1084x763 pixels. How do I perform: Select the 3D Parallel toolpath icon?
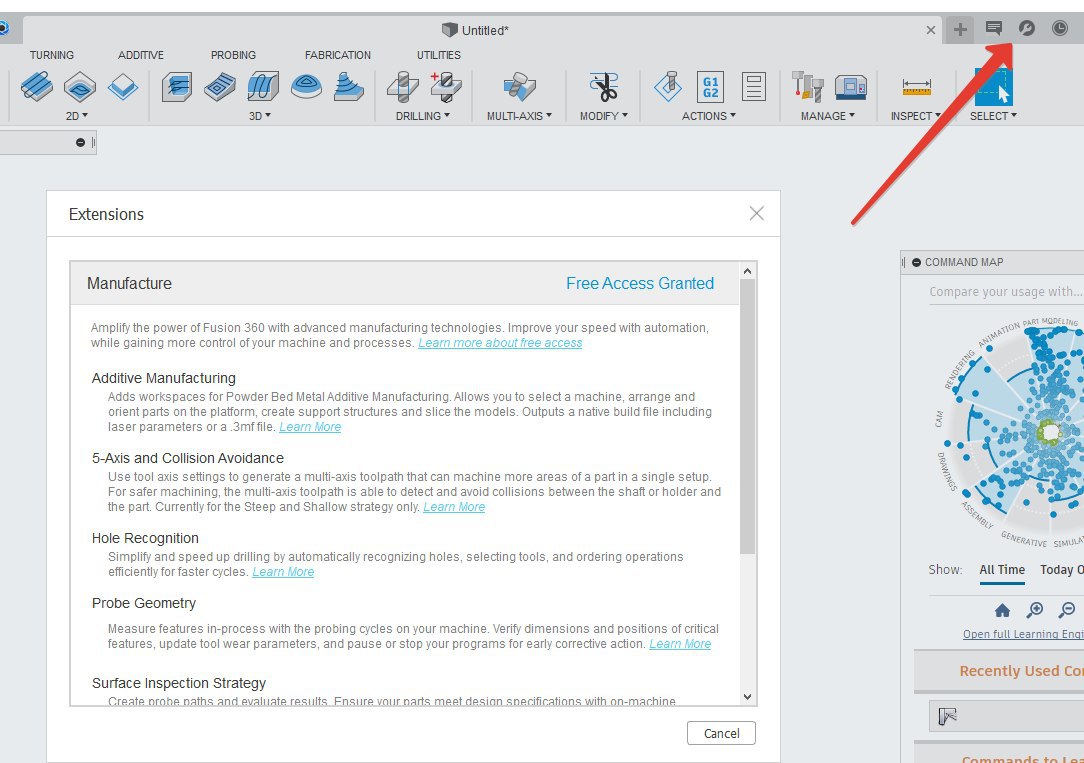(x=263, y=87)
